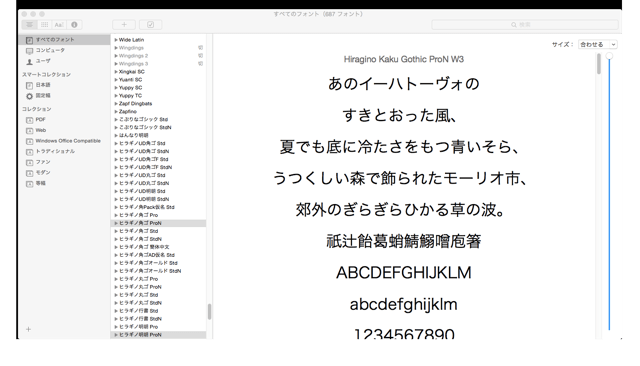Expand the ヒラギノ角ゴ Pro triangle
The height and width of the screenshot is (366, 640).
point(116,215)
